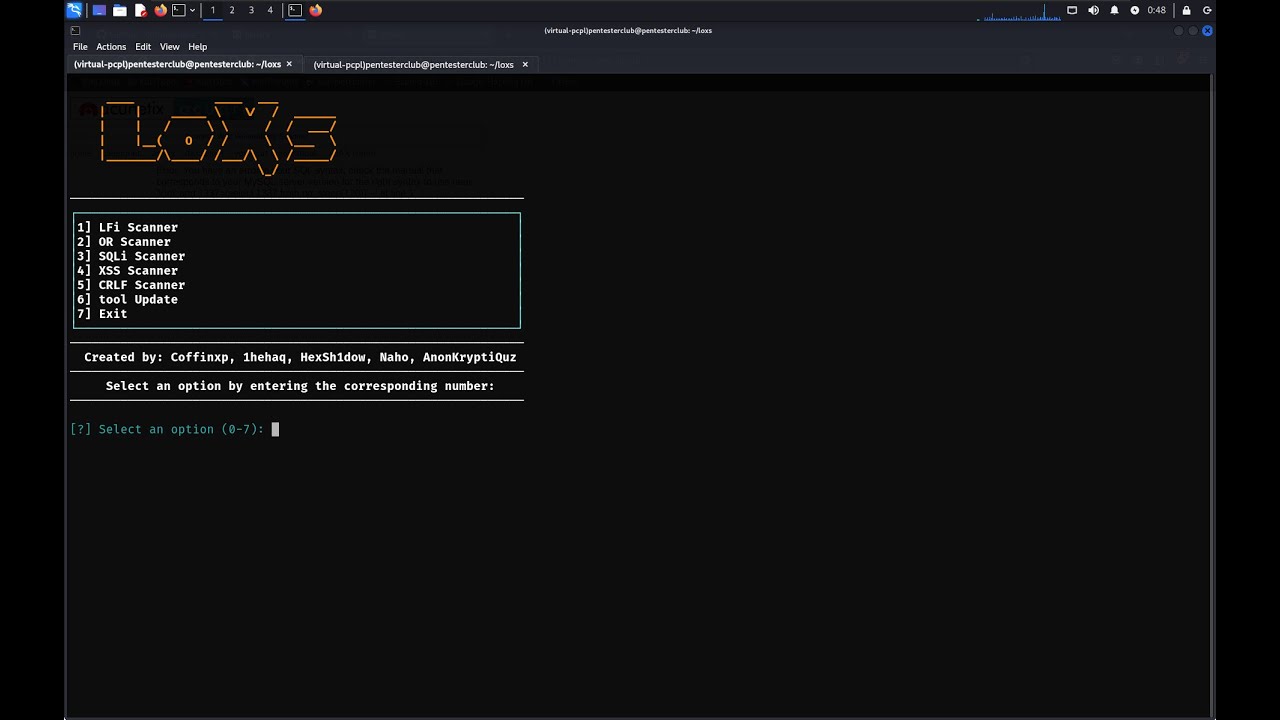Launch the text editor panel icon
Image resolution: width=1280 pixels, height=720 pixels.
click(x=140, y=10)
